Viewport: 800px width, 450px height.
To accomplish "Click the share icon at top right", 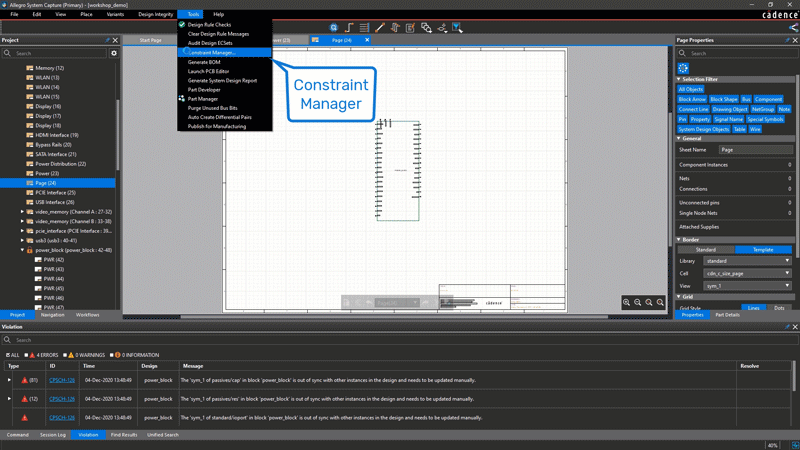I will [793, 28].
